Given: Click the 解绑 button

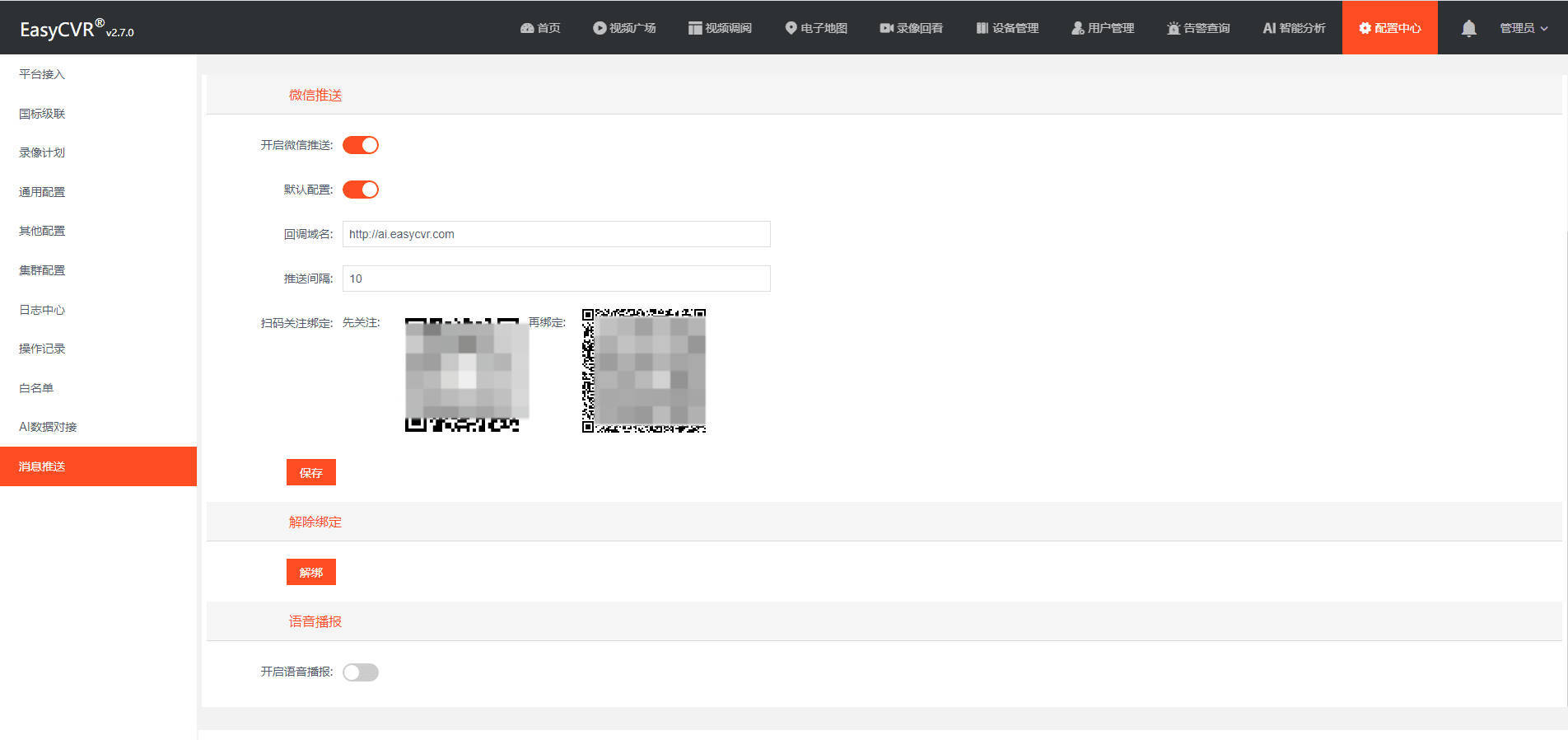Looking at the screenshot, I should tap(311, 572).
